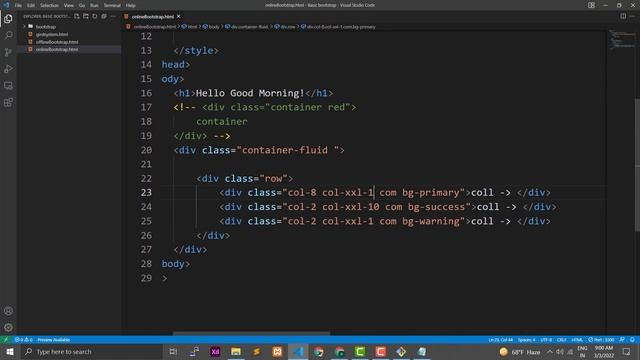Open the Run menu
Screen dimensions: 640x360
pos(94,5)
